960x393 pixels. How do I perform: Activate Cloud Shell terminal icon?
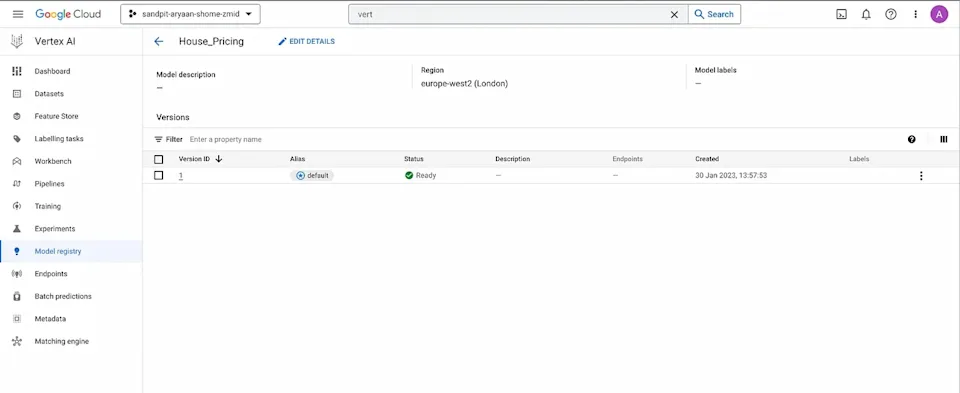pos(841,14)
